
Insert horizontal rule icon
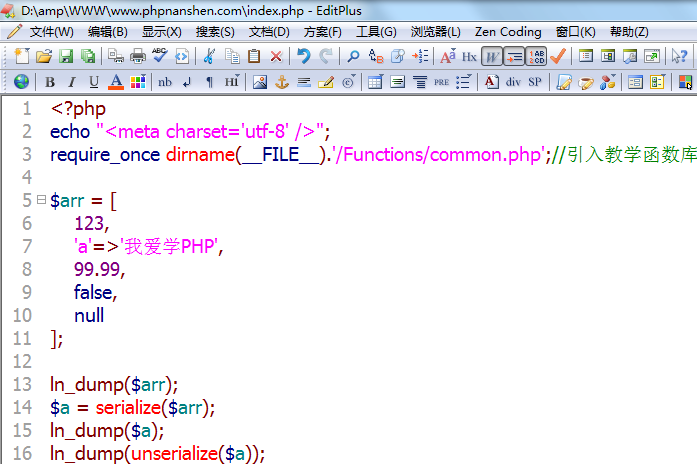tap(304, 82)
